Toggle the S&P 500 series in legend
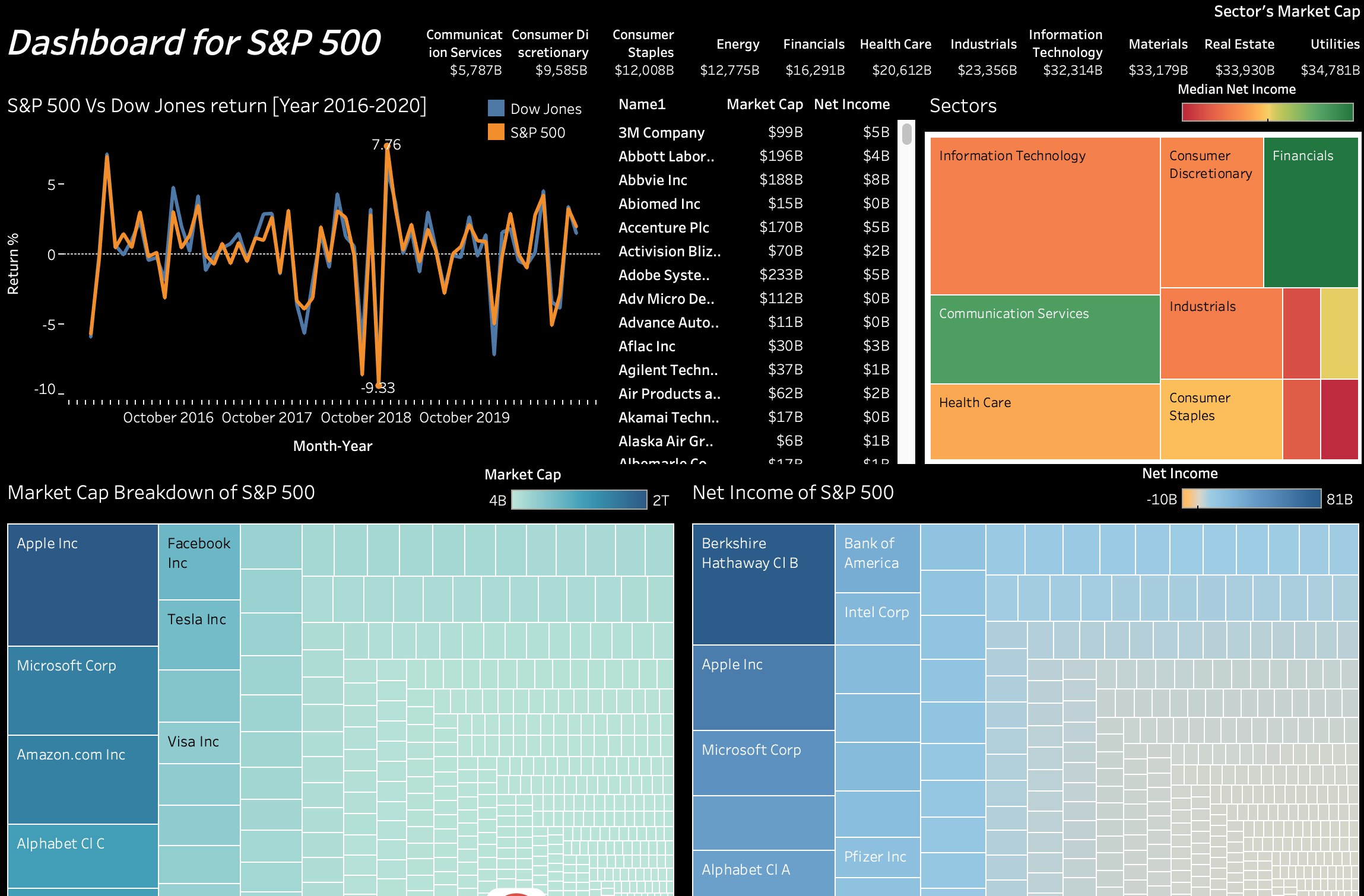1364x896 pixels. [496, 132]
